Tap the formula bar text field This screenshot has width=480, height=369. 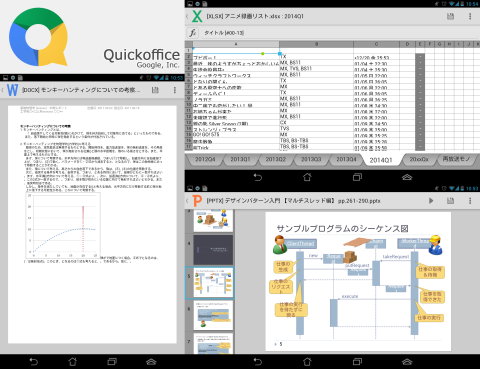[339, 33]
